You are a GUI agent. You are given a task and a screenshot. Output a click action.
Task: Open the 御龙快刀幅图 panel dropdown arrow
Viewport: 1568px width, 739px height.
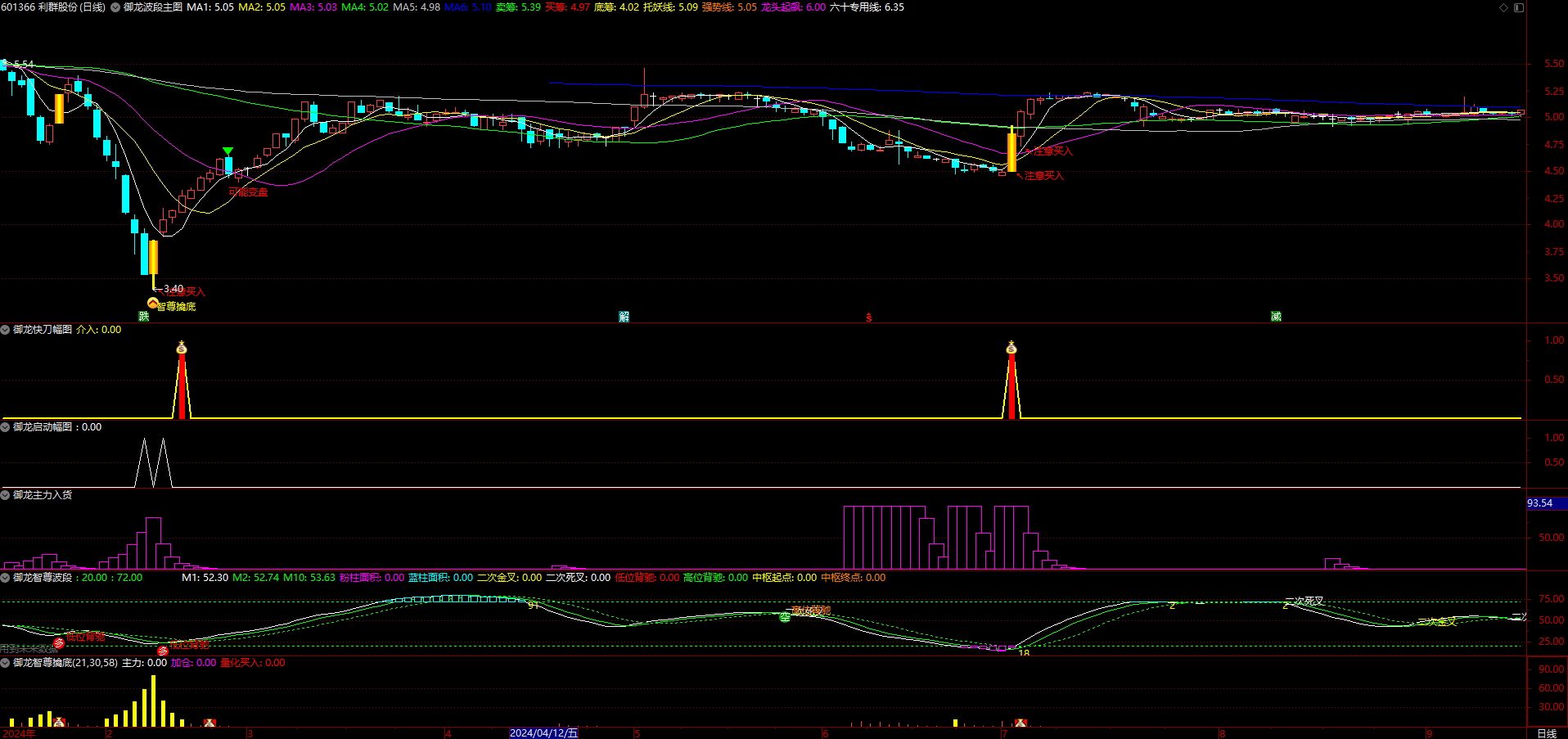(6, 330)
